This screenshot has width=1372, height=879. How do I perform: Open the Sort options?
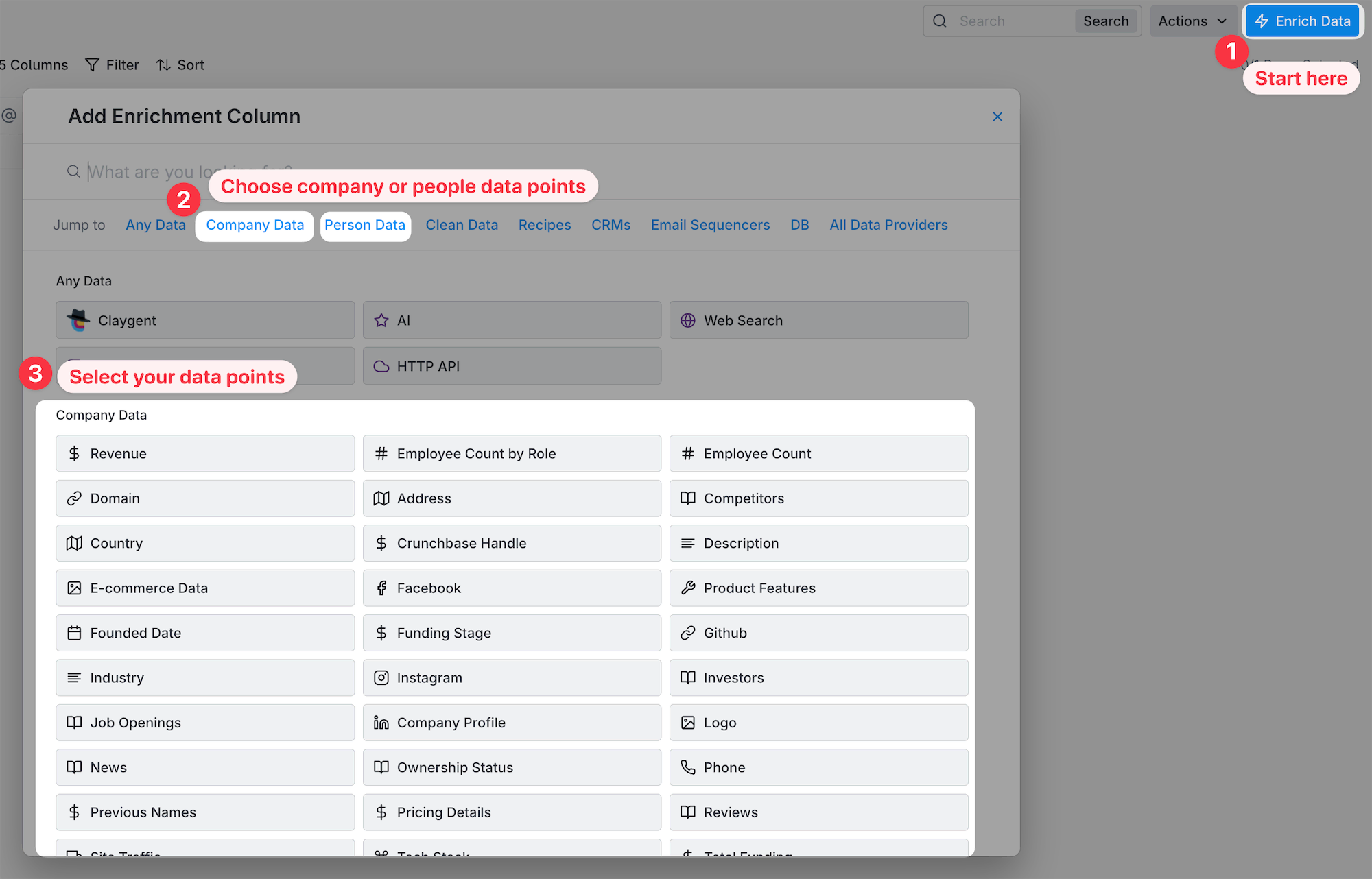[180, 65]
